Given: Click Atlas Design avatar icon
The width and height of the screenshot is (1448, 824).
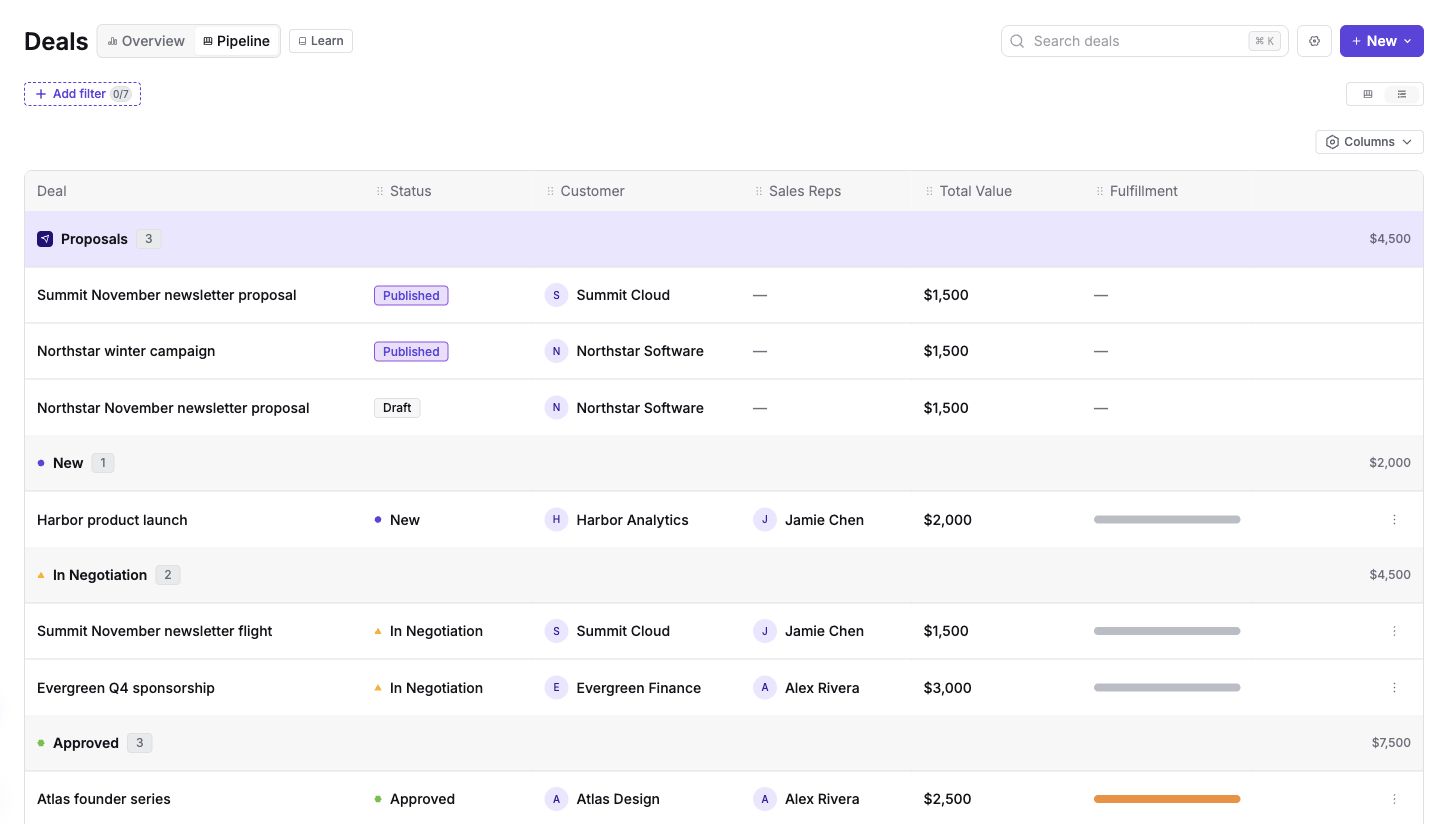Looking at the screenshot, I should (556, 799).
